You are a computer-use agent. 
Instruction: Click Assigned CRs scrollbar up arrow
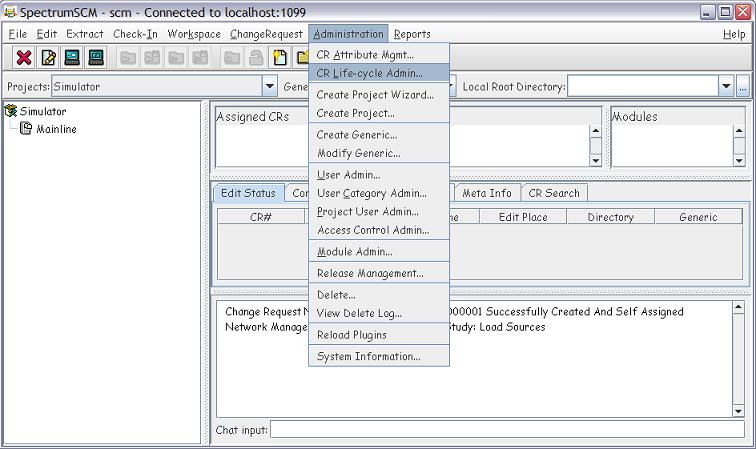pyautogui.click(x=596, y=131)
